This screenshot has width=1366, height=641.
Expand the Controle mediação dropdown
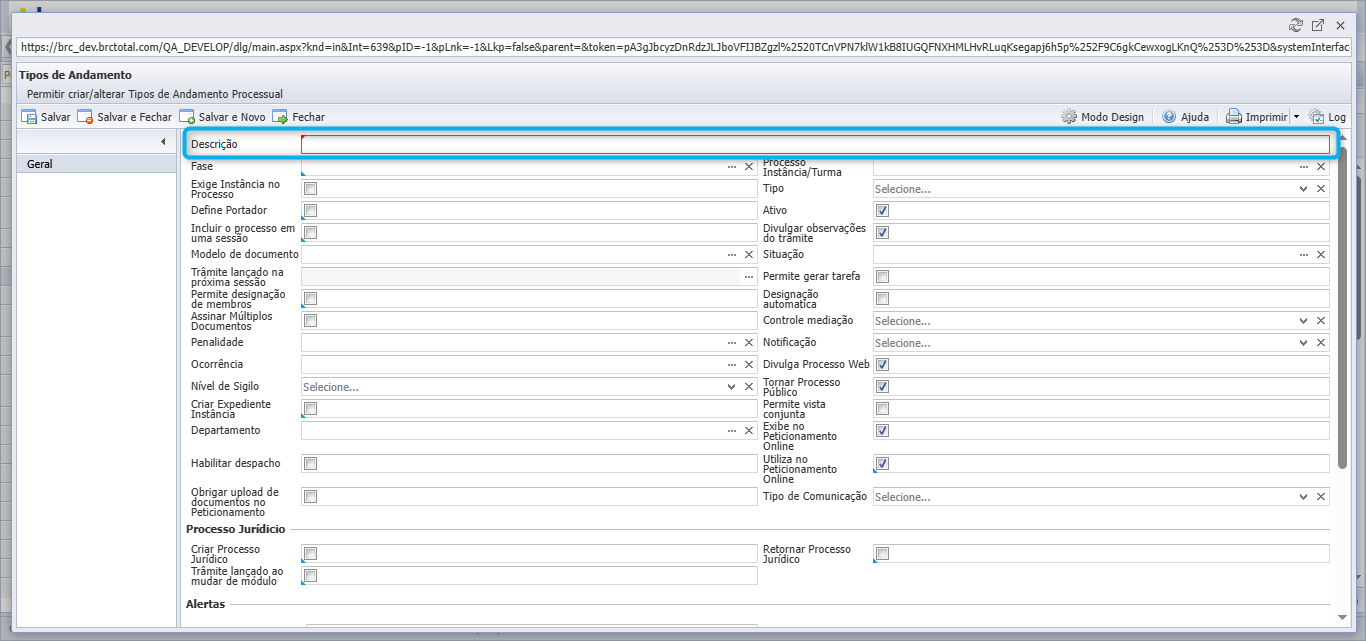point(1303,321)
